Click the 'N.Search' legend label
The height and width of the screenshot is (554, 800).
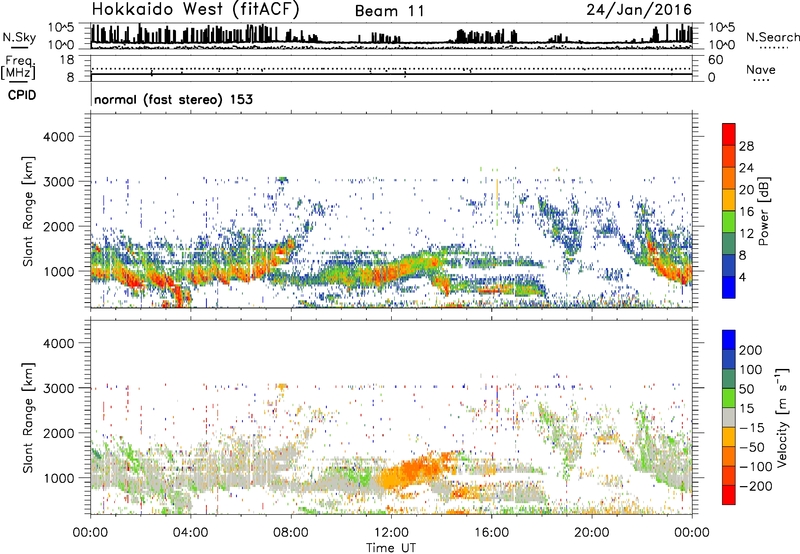[x=772, y=37]
